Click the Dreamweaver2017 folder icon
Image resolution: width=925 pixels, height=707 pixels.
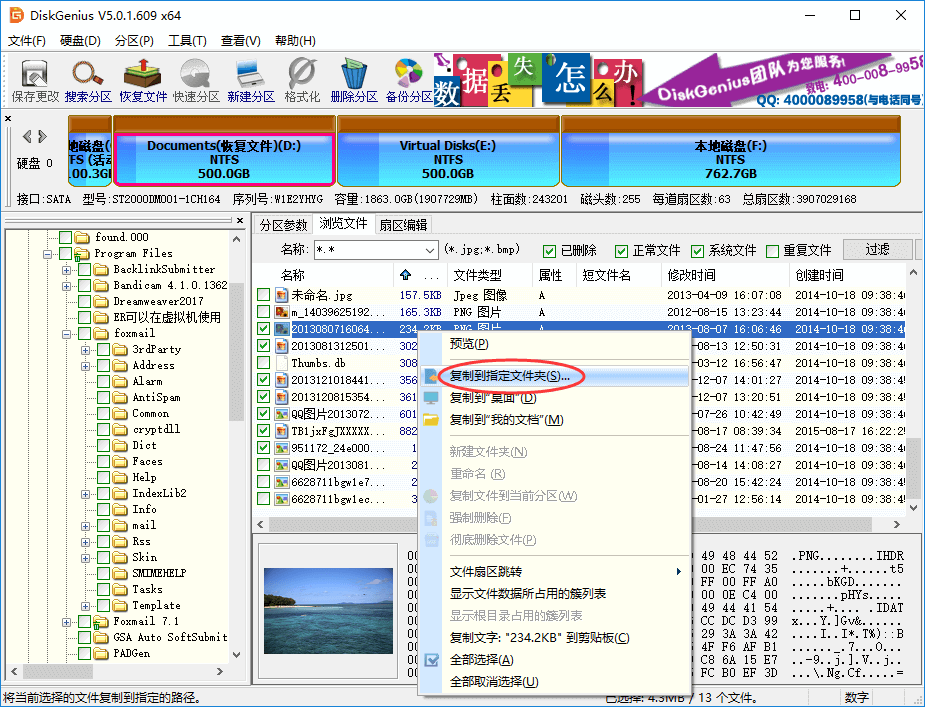coord(101,301)
